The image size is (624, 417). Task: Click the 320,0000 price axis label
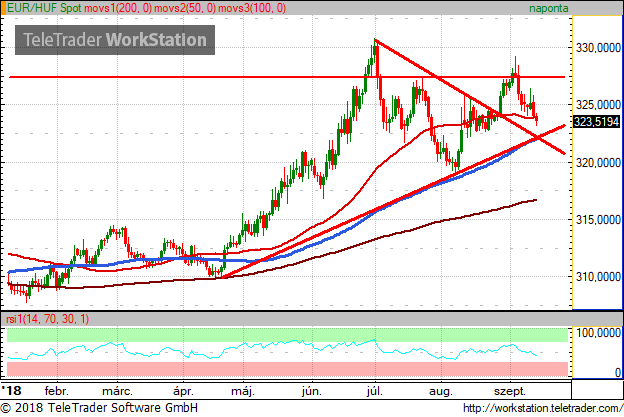[x=598, y=163]
